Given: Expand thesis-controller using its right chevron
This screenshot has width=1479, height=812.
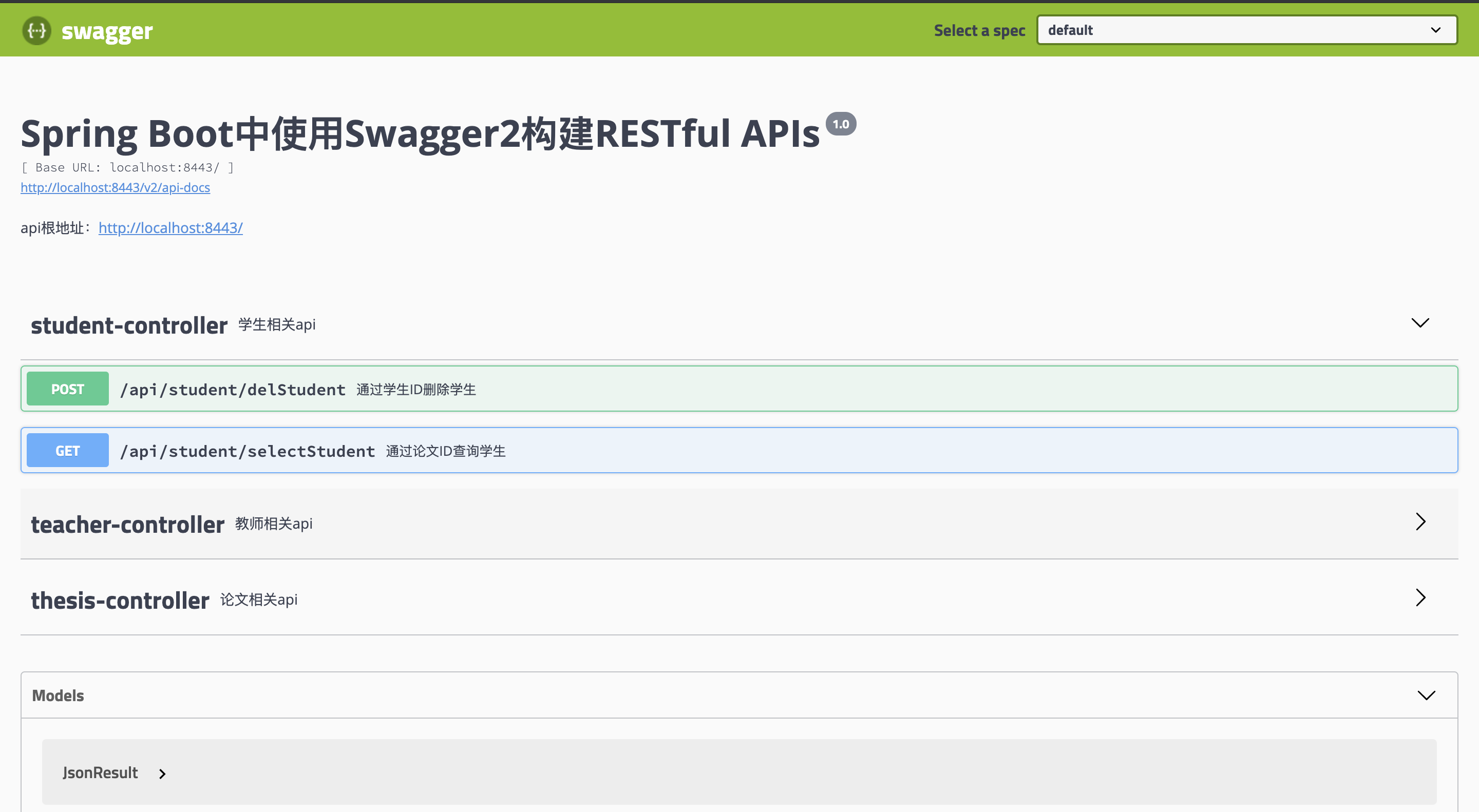Looking at the screenshot, I should [1420, 597].
